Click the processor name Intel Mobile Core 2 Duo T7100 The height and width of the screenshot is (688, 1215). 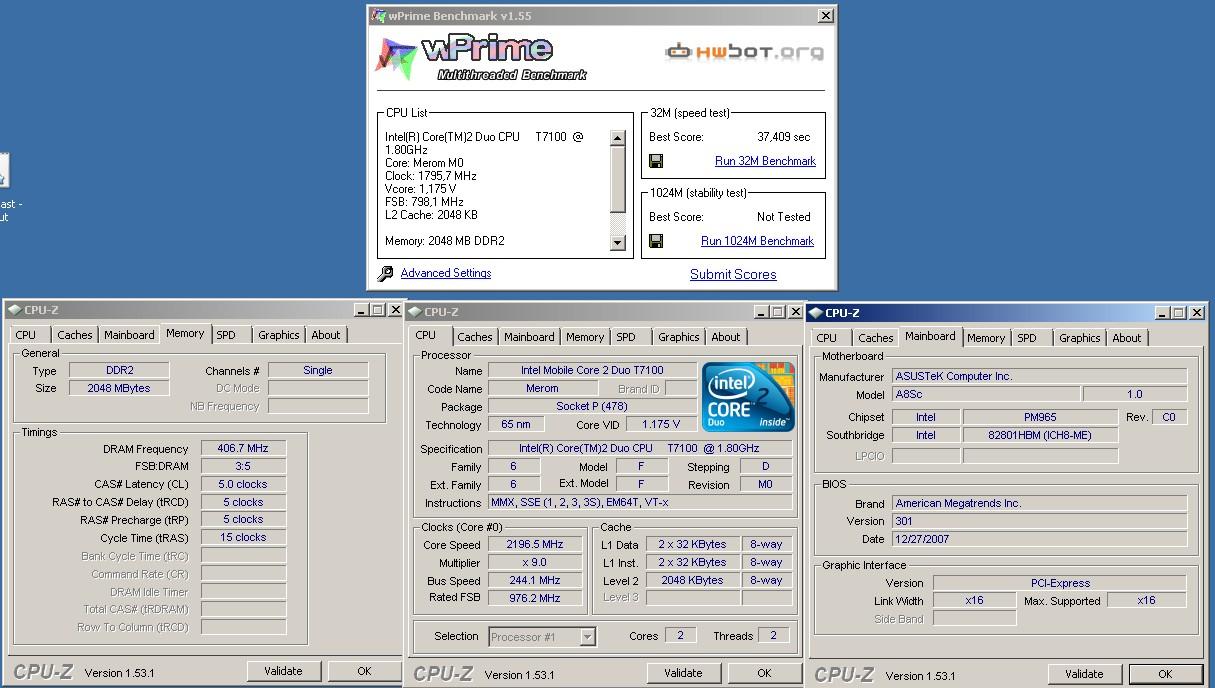point(592,371)
